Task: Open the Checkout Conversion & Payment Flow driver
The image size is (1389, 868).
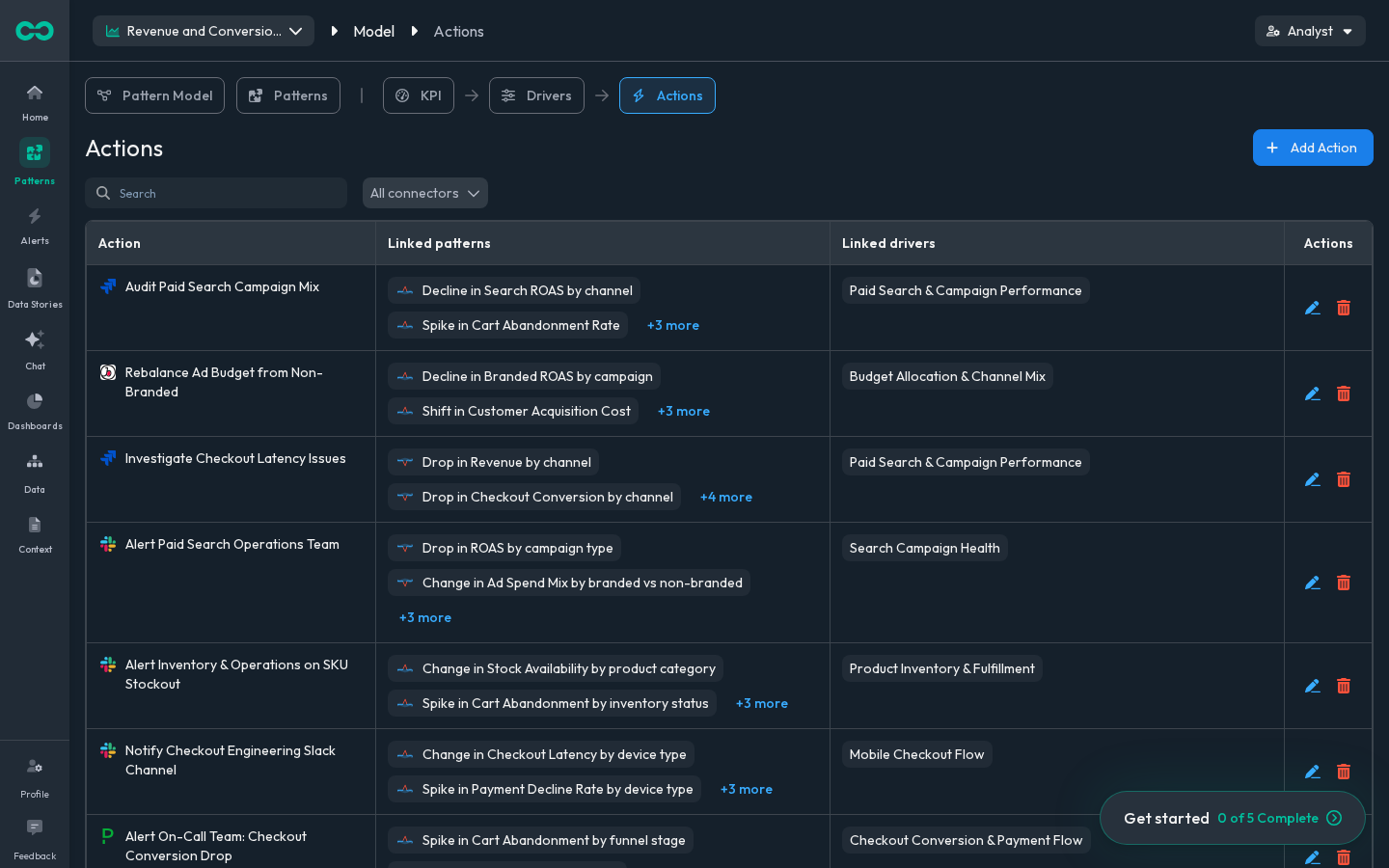Action: coord(967,840)
